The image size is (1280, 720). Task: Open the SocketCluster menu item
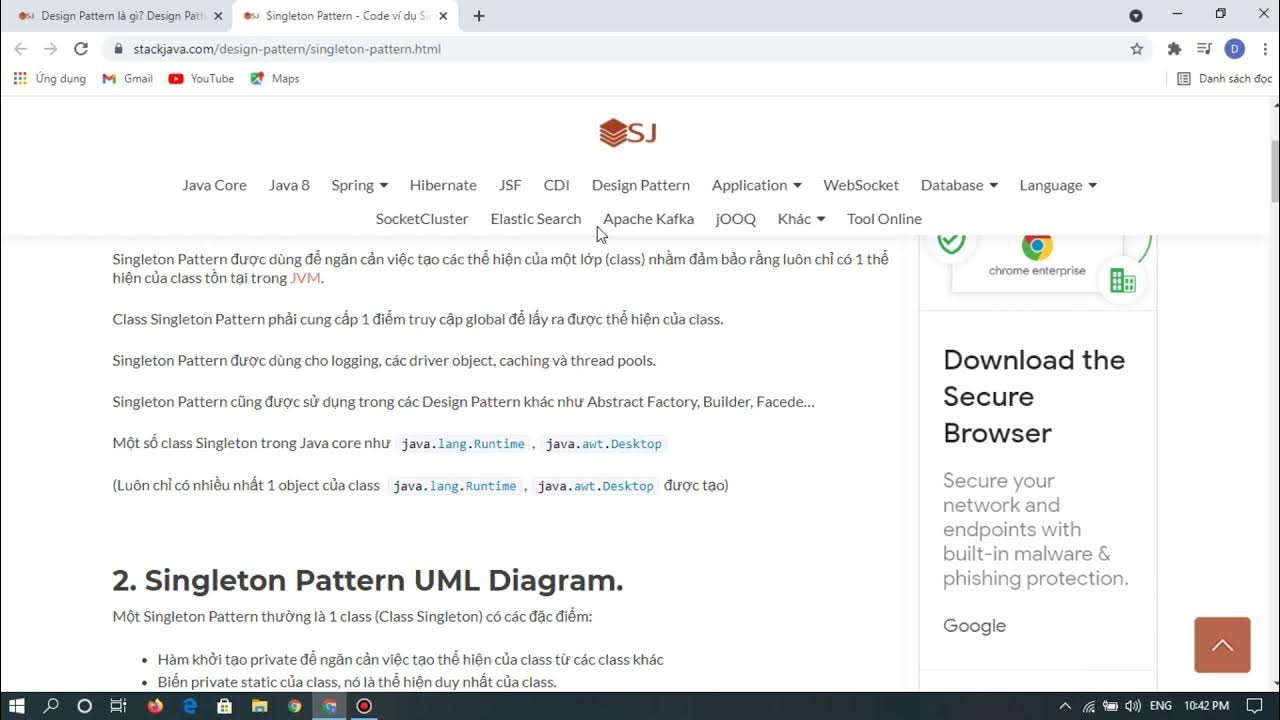click(x=422, y=219)
